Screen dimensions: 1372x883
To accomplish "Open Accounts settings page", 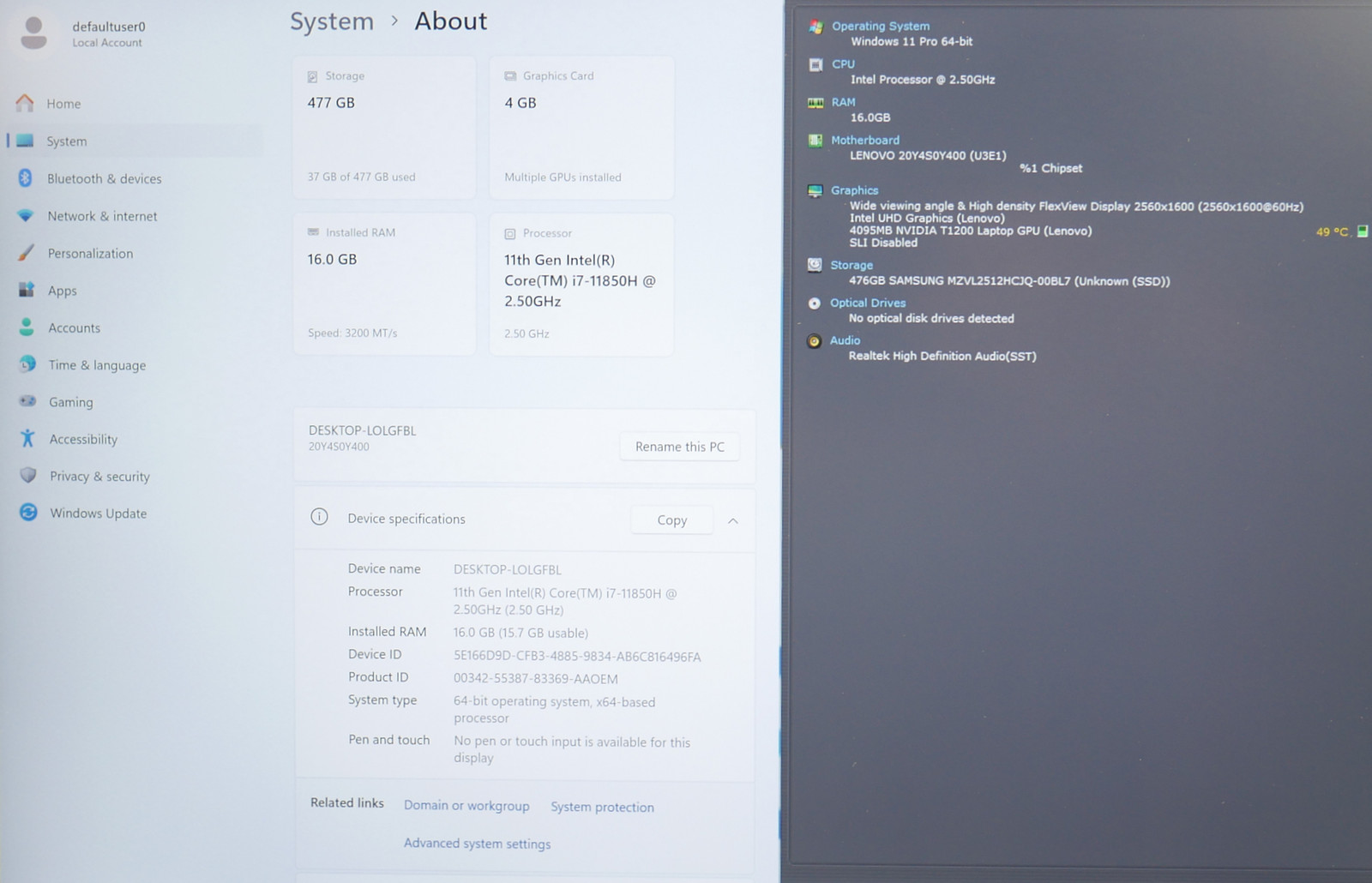I will point(74,327).
